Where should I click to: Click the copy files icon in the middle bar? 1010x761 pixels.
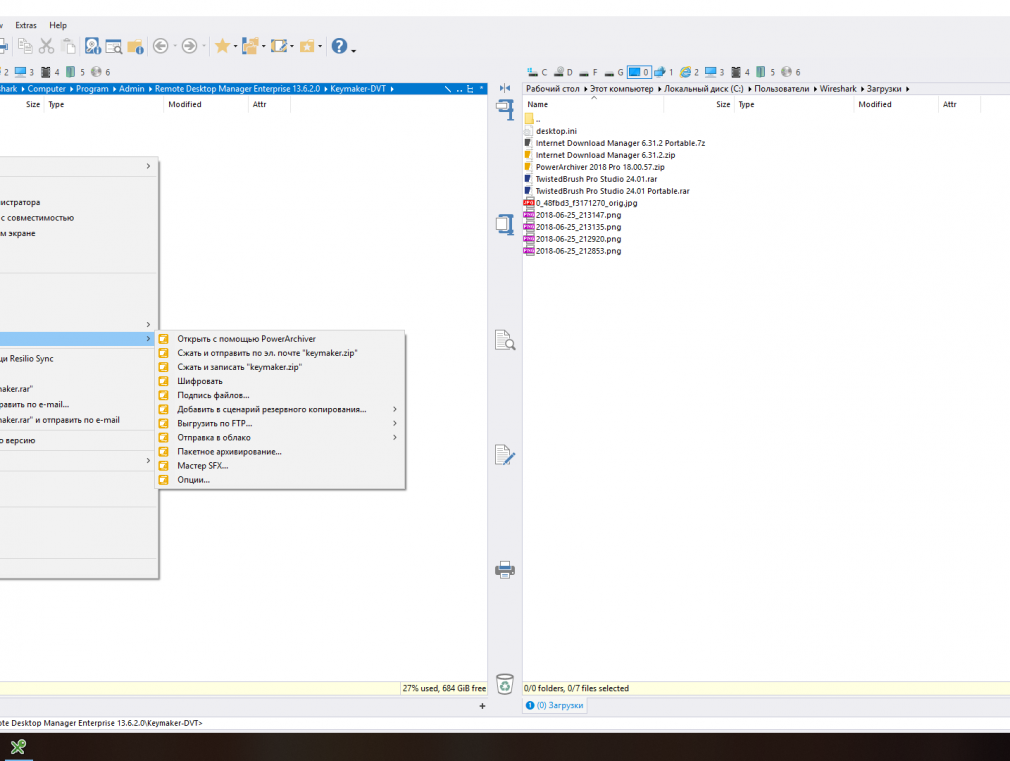(x=505, y=224)
